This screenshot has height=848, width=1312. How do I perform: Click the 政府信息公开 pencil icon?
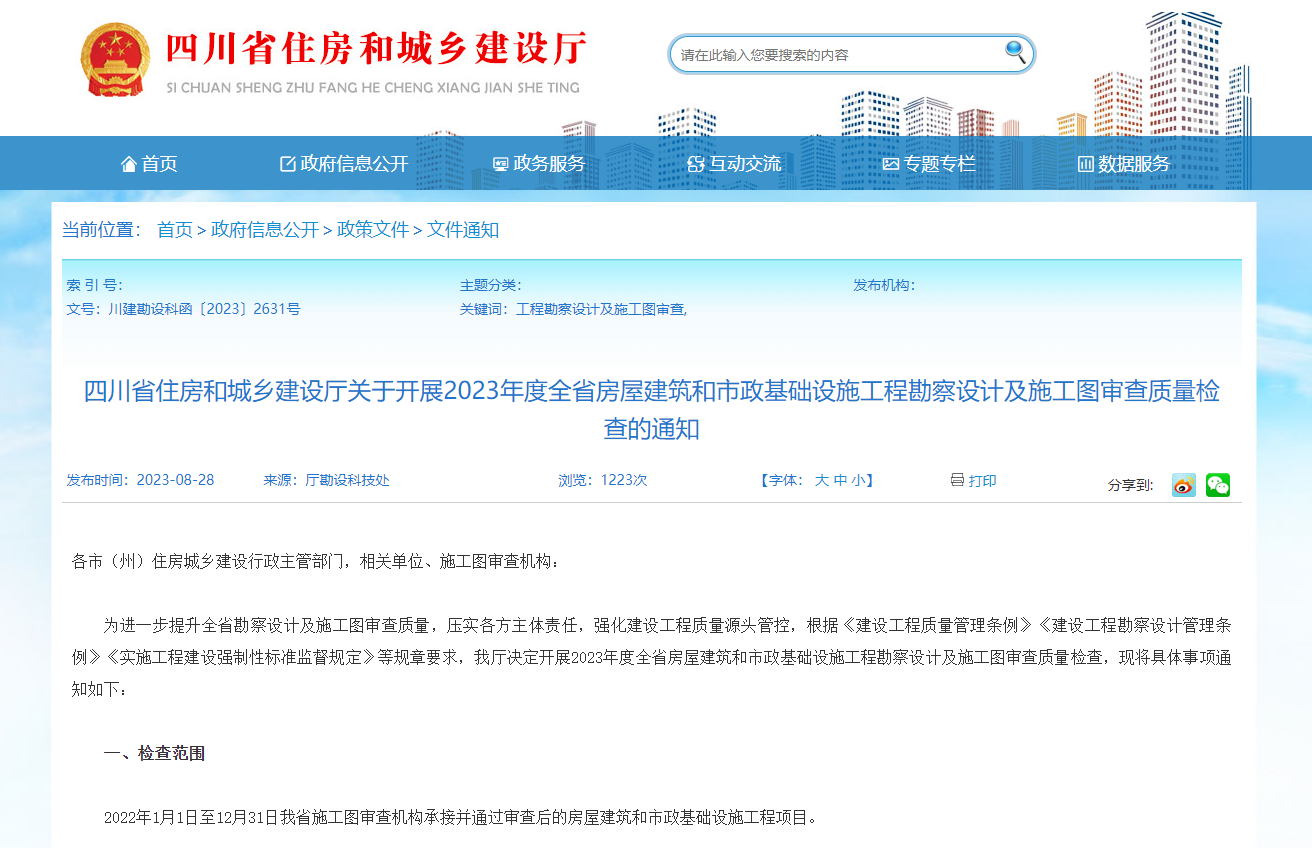[x=287, y=163]
